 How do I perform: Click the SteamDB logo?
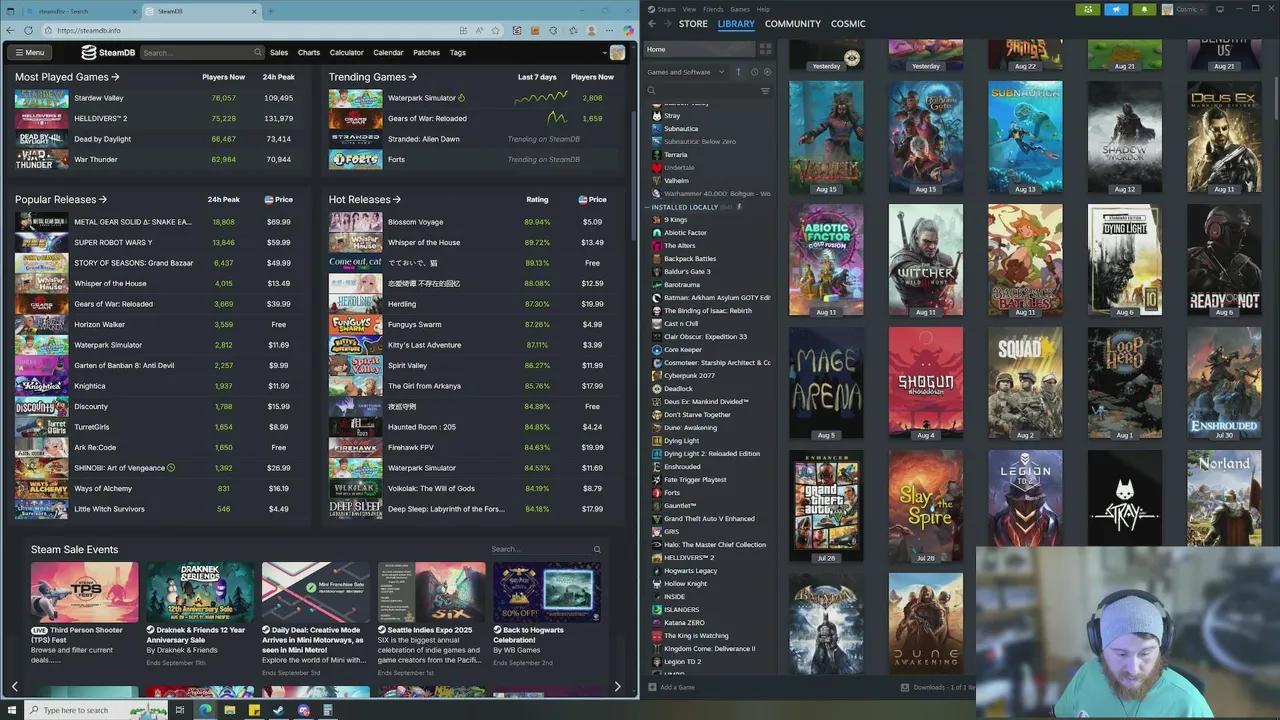(108, 53)
